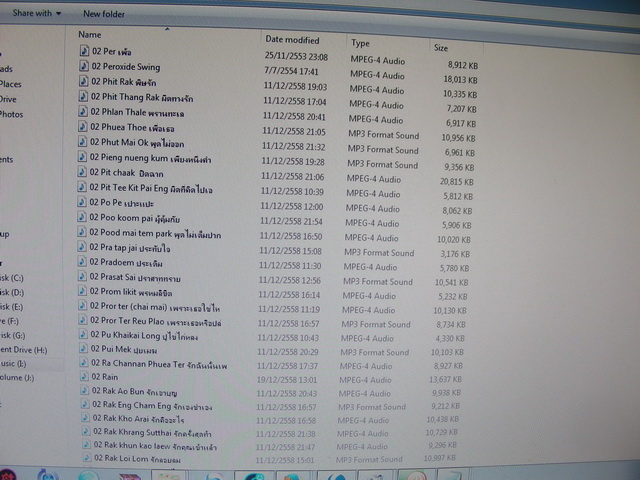Click audio icon of 02 Ra Channan Phuea Ter

tap(84, 362)
